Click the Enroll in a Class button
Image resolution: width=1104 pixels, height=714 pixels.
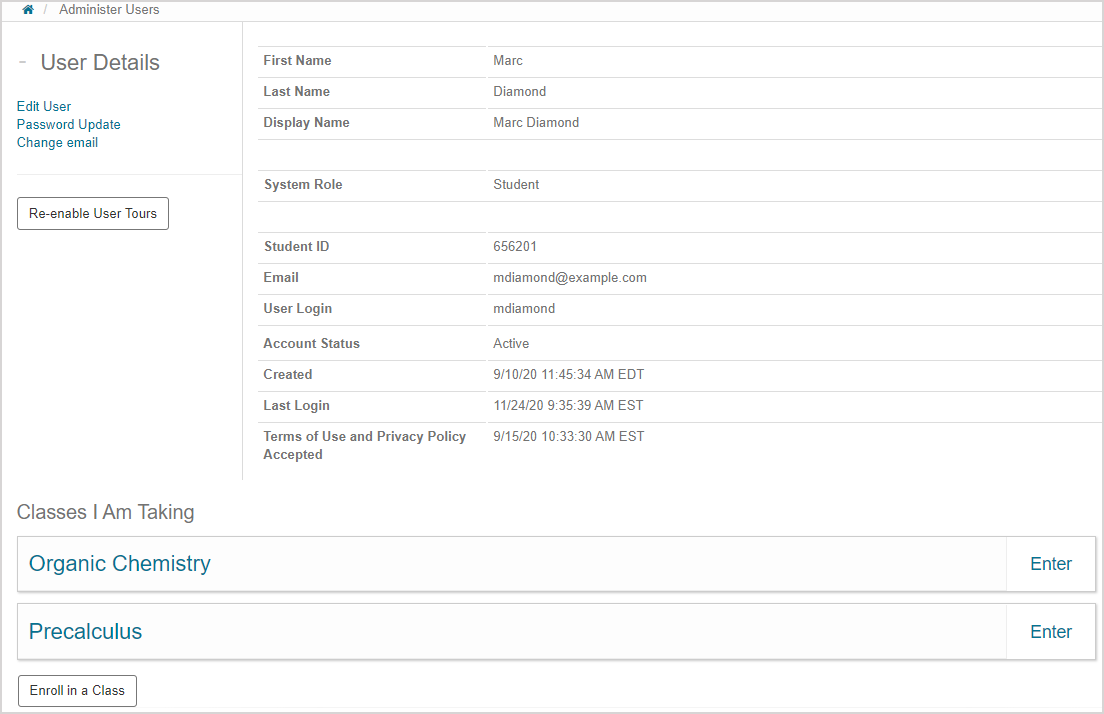coord(76,690)
